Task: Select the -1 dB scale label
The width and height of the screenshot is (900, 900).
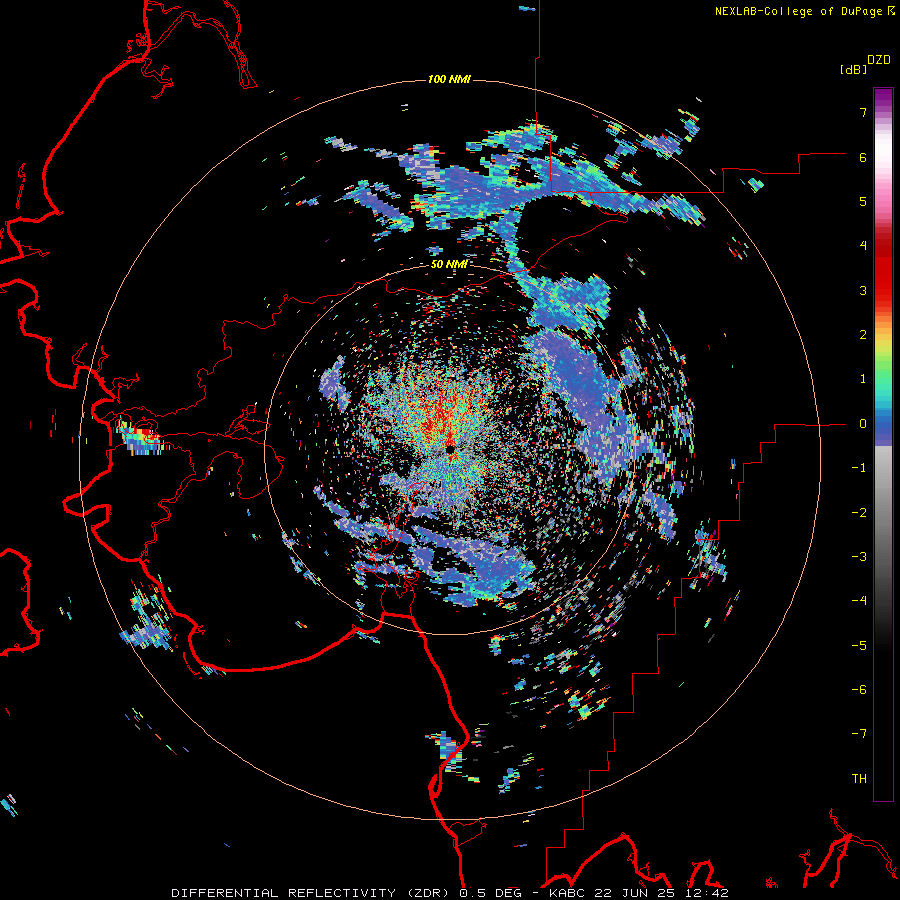Action: (x=859, y=468)
